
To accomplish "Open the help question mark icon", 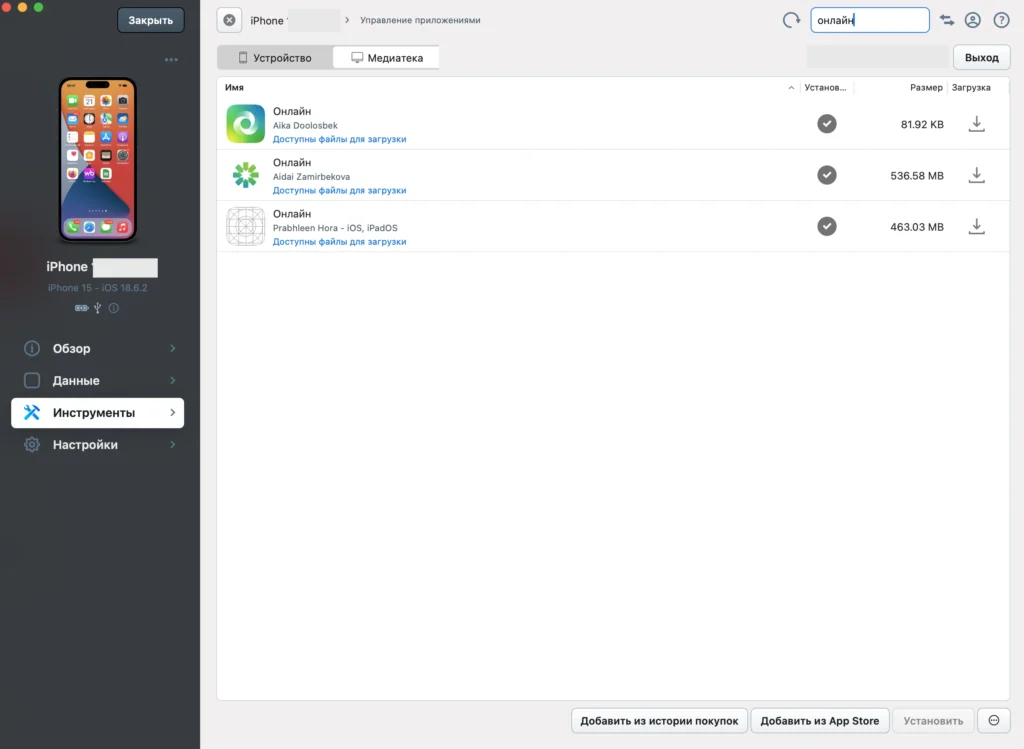I will point(1001,20).
